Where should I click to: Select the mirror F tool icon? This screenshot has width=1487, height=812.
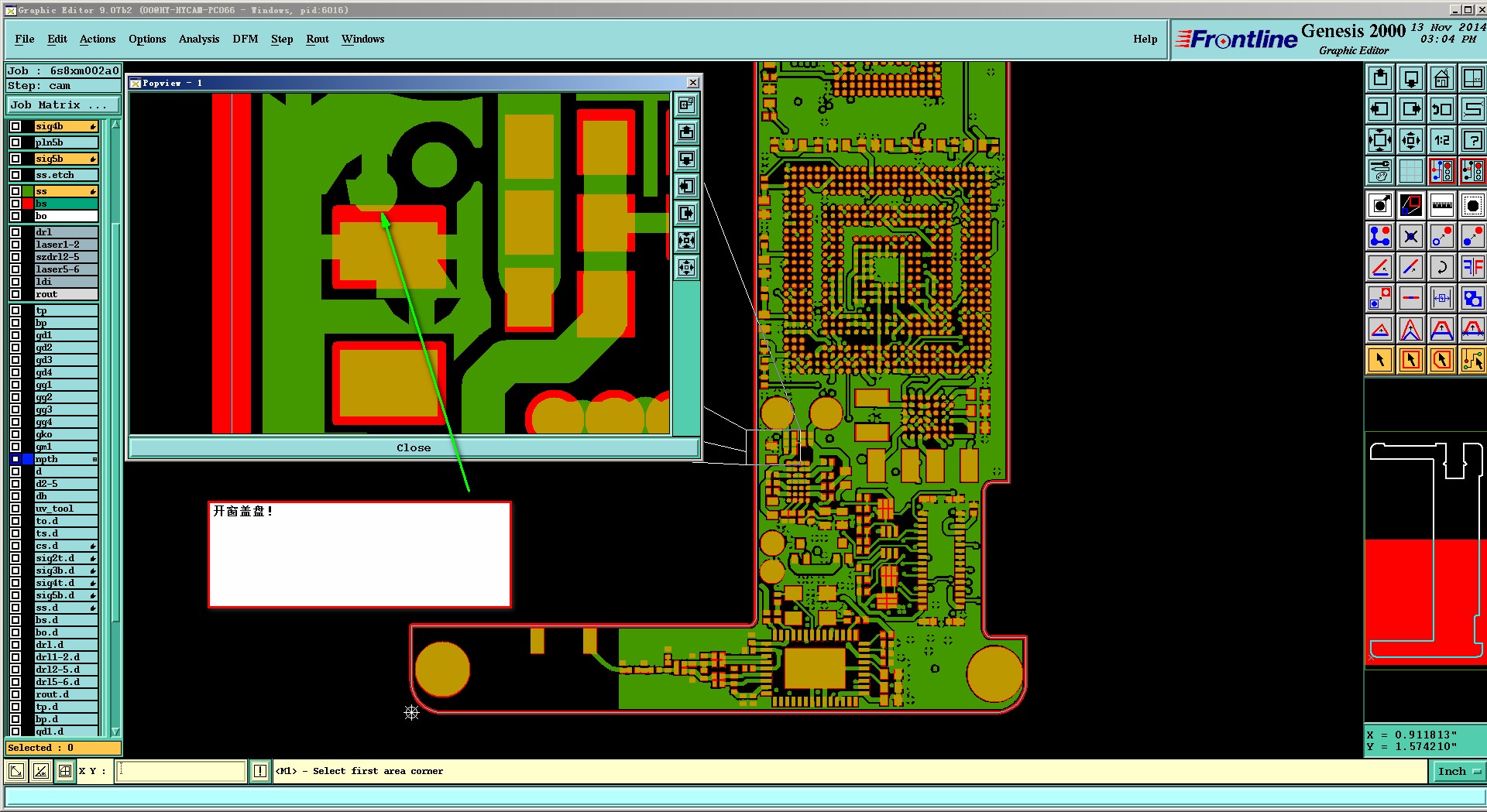coord(1472,267)
